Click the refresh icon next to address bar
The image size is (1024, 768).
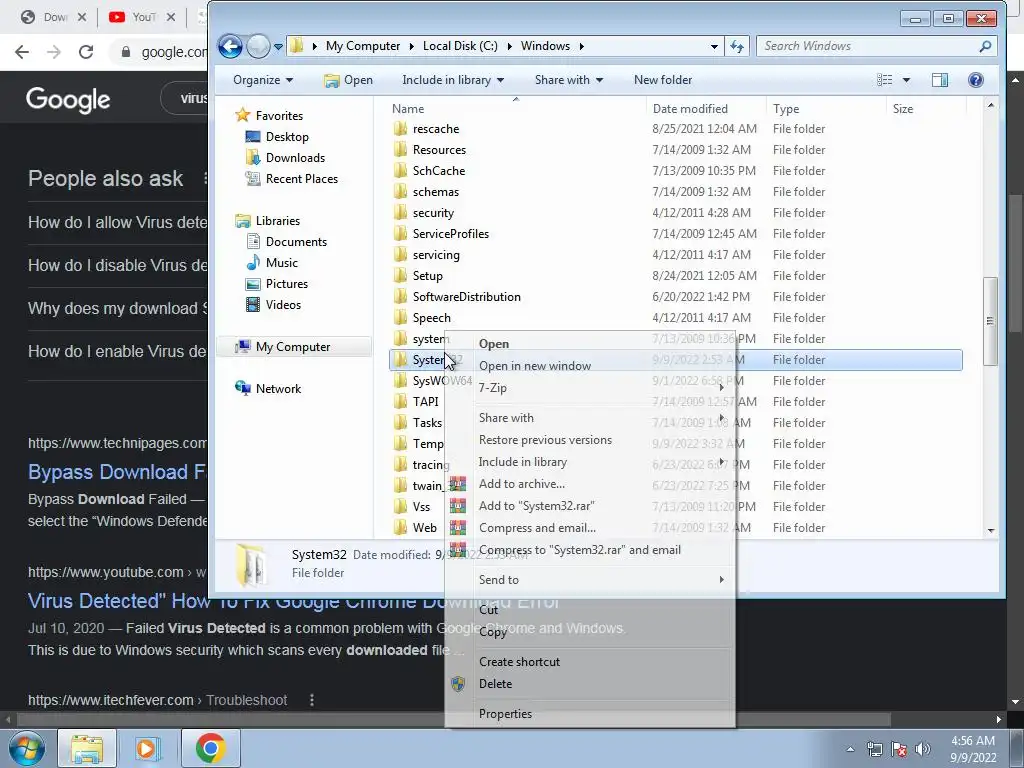point(737,46)
